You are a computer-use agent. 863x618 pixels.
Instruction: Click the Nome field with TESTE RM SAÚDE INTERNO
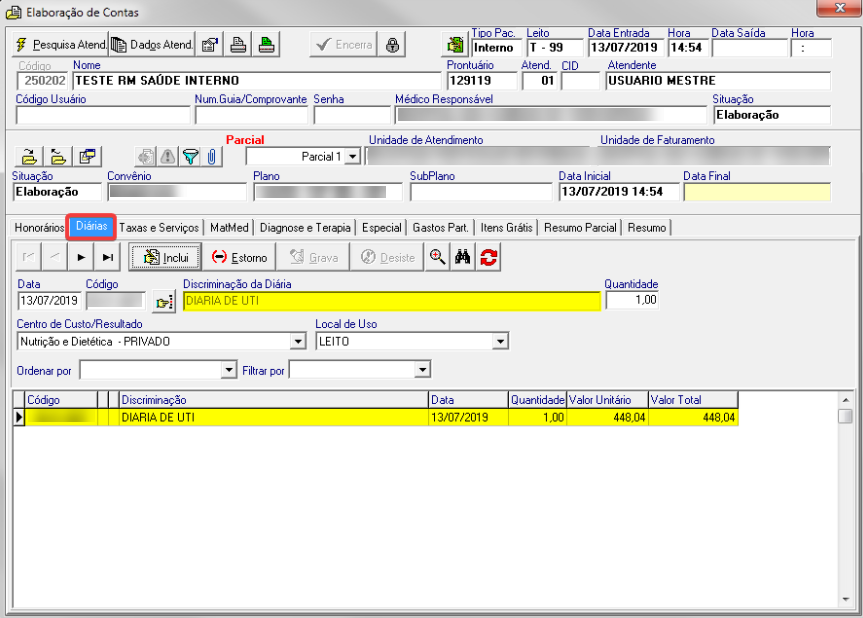coord(256,81)
